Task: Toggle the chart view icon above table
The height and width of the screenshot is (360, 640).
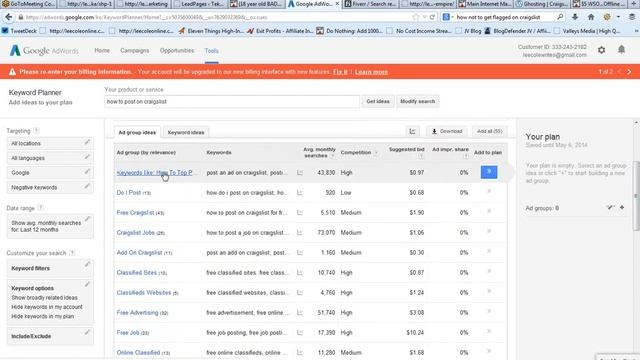Action: 412,131
